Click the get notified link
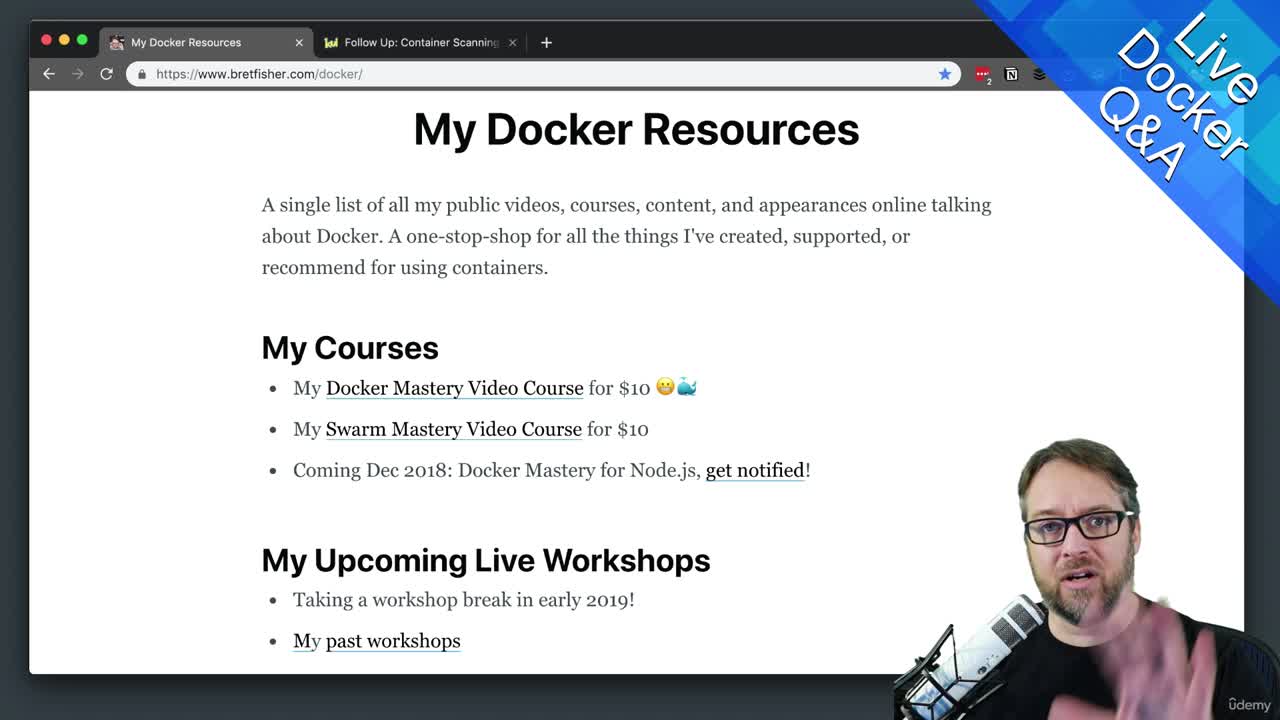Screen dimensions: 1280x720 755,470
